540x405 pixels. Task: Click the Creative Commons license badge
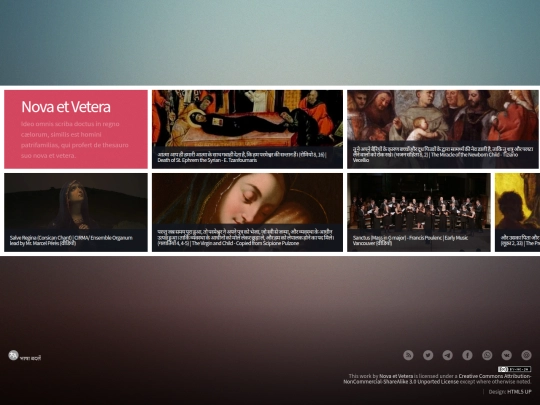[514, 369]
